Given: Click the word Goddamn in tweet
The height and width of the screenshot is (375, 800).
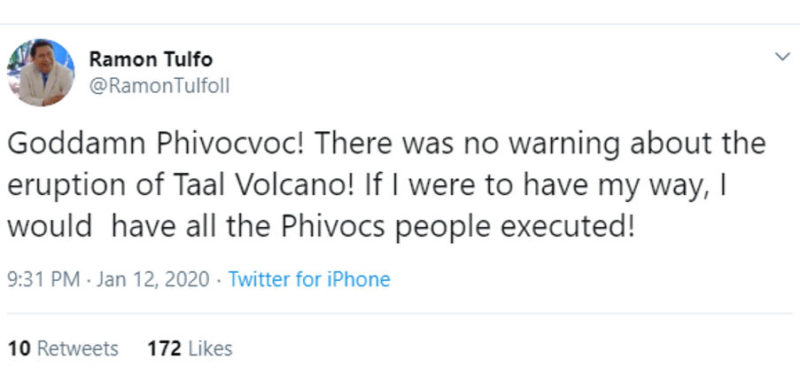Looking at the screenshot, I should tap(78, 145).
